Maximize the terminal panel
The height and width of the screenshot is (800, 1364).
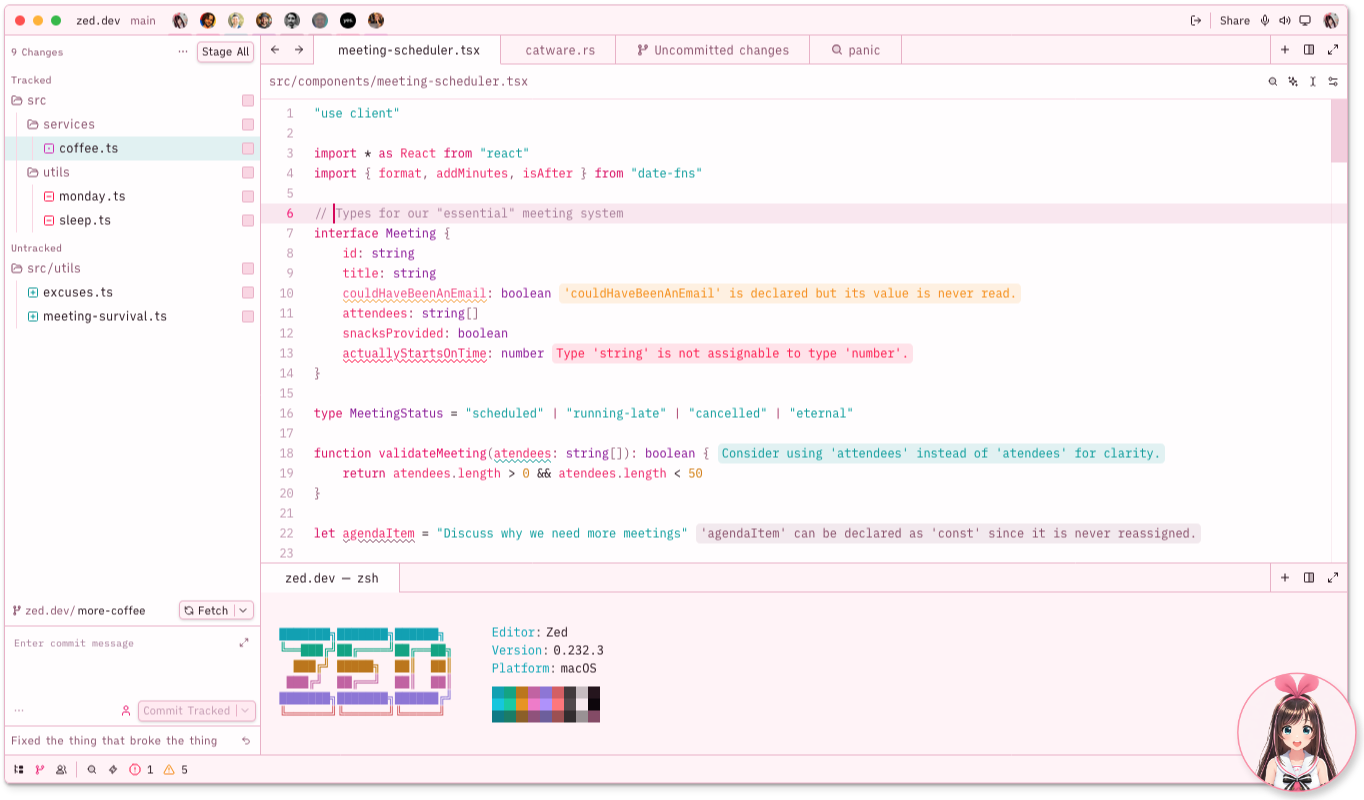1333,577
